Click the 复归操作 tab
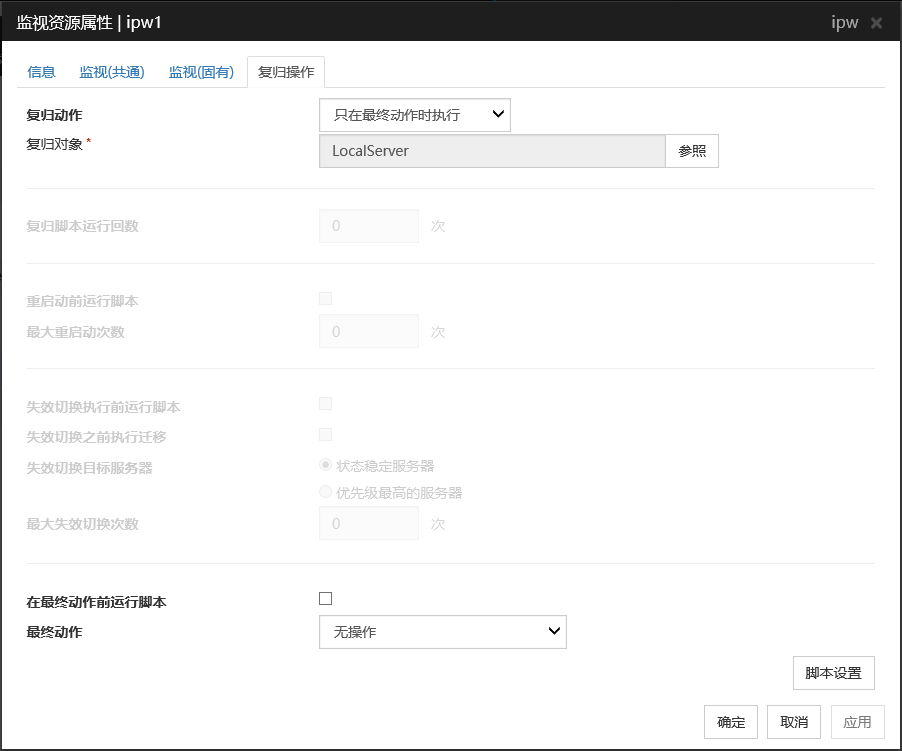902x751 pixels. pos(286,72)
